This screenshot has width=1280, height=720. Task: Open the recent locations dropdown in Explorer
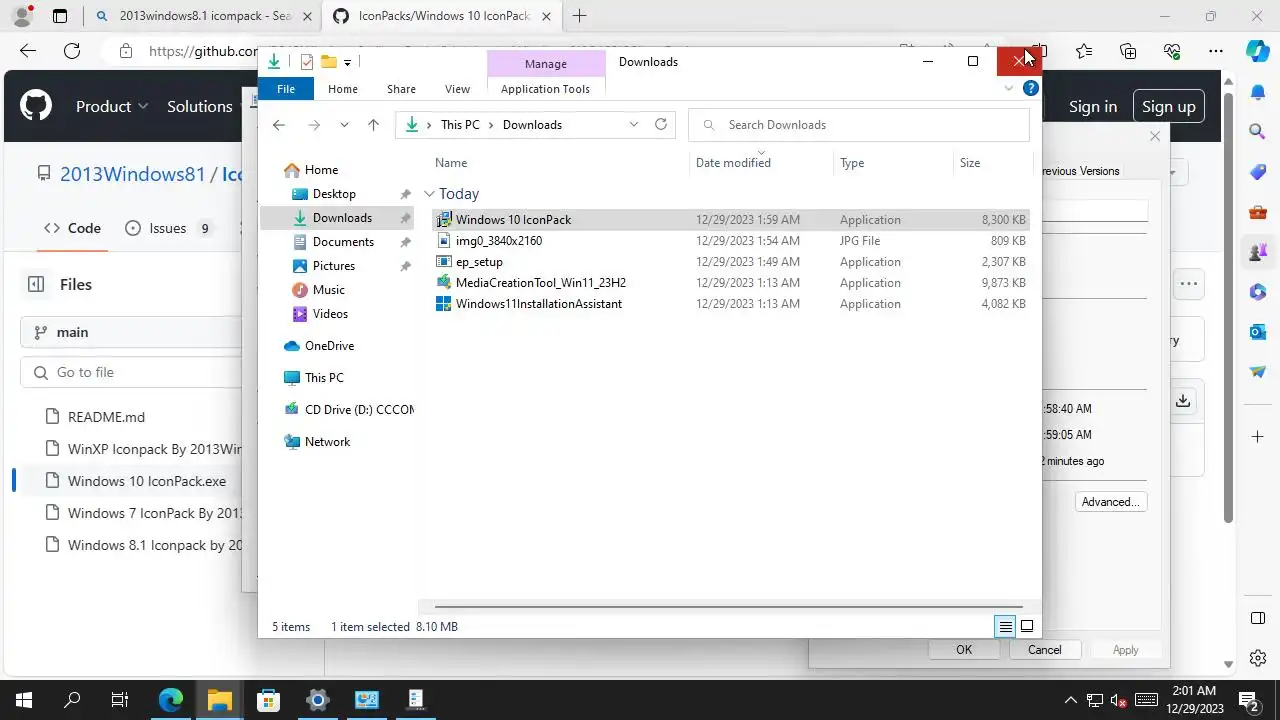pyautogui.click(x=344, y=125)
